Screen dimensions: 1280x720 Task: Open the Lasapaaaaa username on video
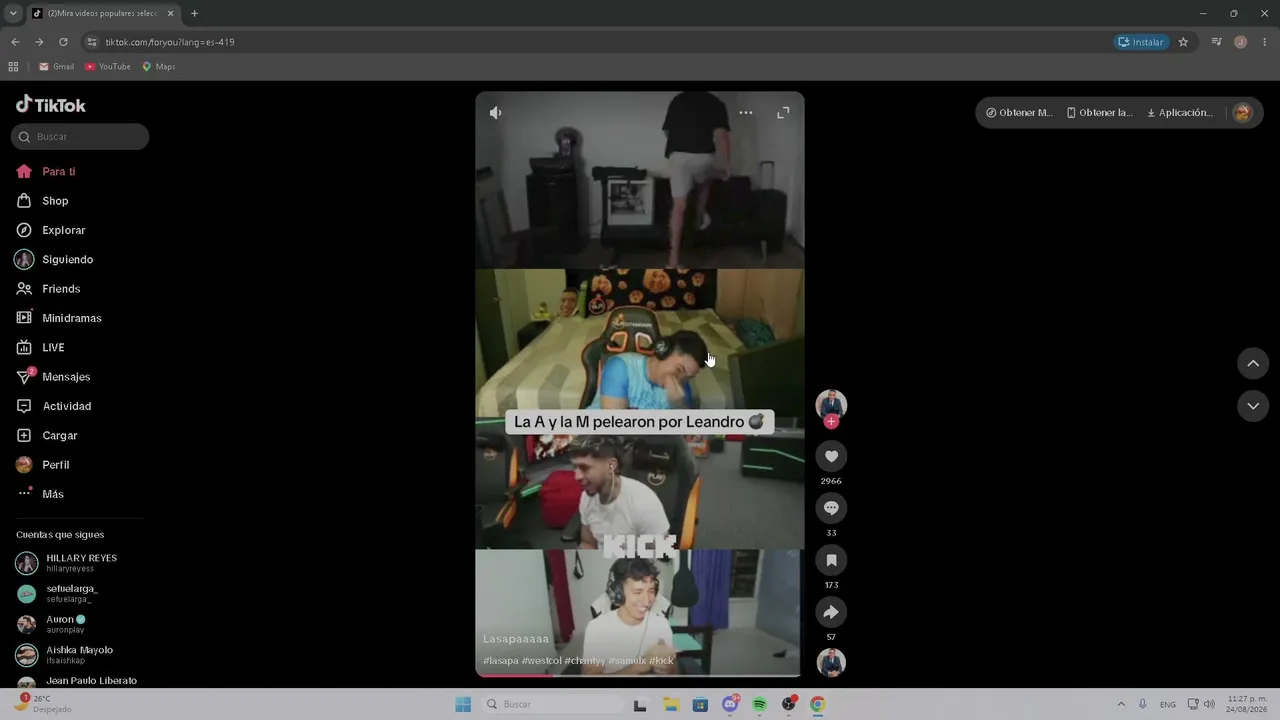[x=516, y=639]
